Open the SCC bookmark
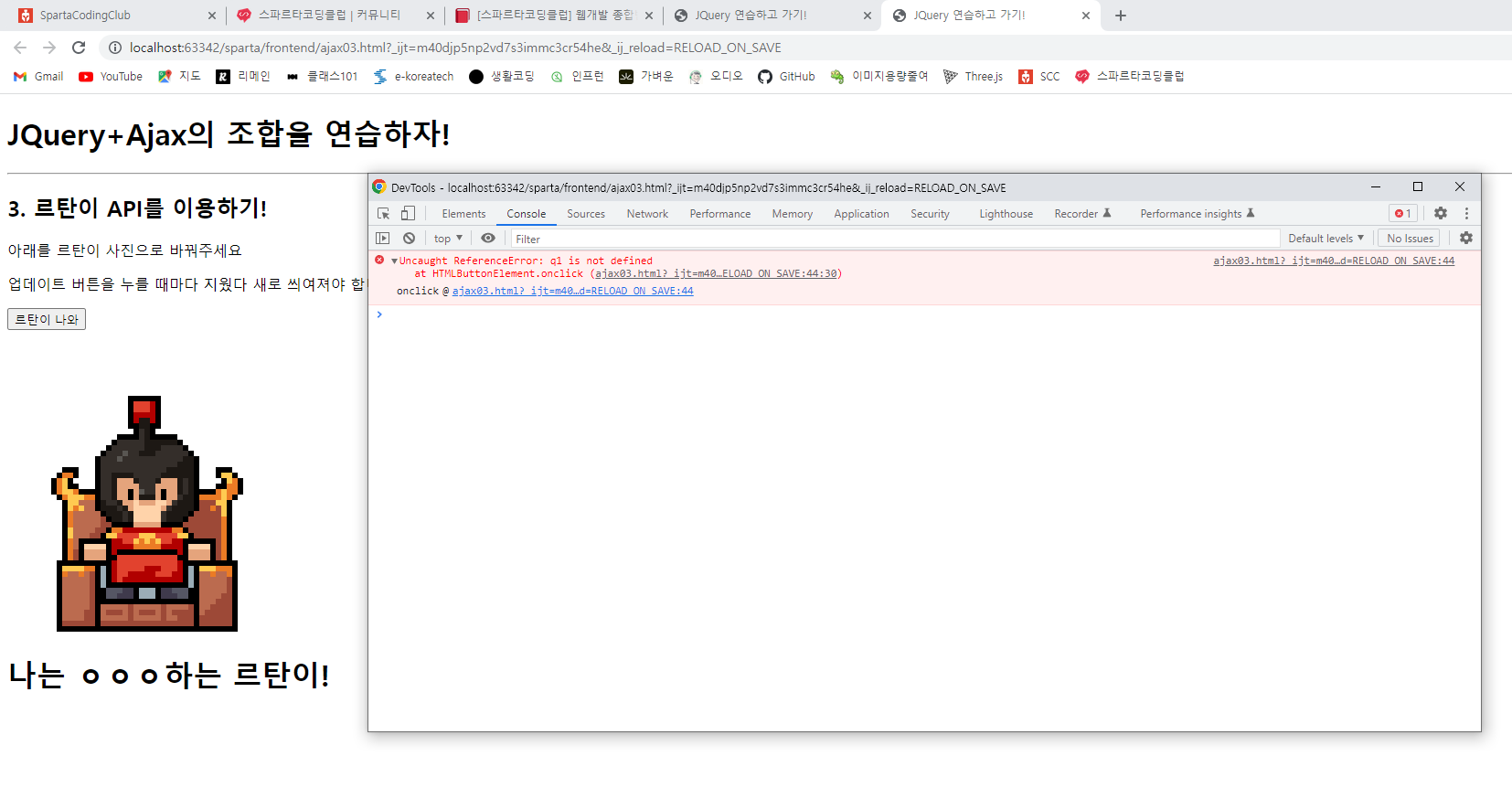The image size is (1512, 788). pos(1039,77)
